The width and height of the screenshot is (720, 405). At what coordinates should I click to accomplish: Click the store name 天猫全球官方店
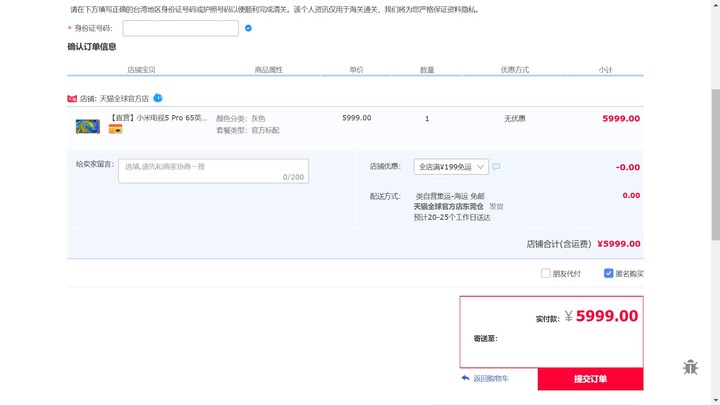pyautogui.click(x=124, y=99)
